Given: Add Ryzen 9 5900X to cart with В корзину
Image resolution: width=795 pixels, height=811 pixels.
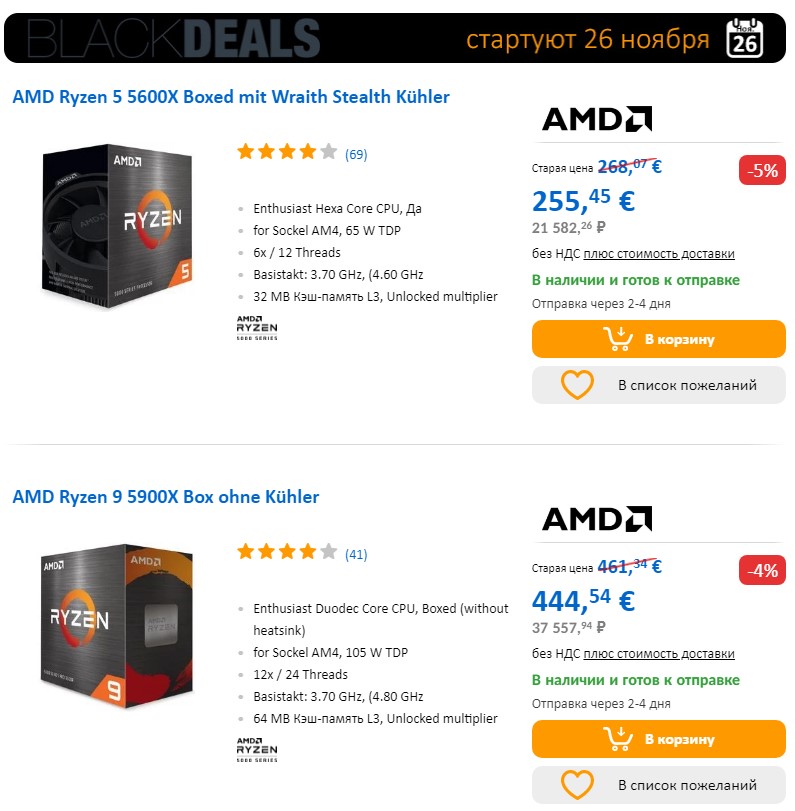Looking at the screenshot, I should 680,739.
